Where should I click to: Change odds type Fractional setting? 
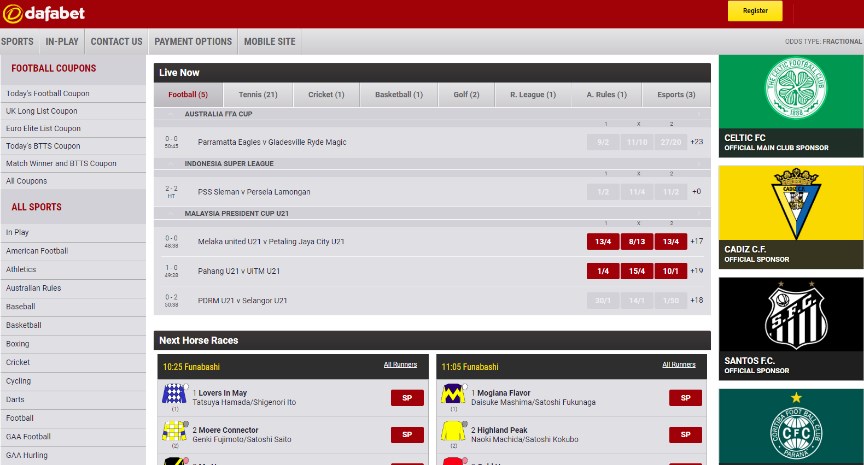(x=823, y=41)
